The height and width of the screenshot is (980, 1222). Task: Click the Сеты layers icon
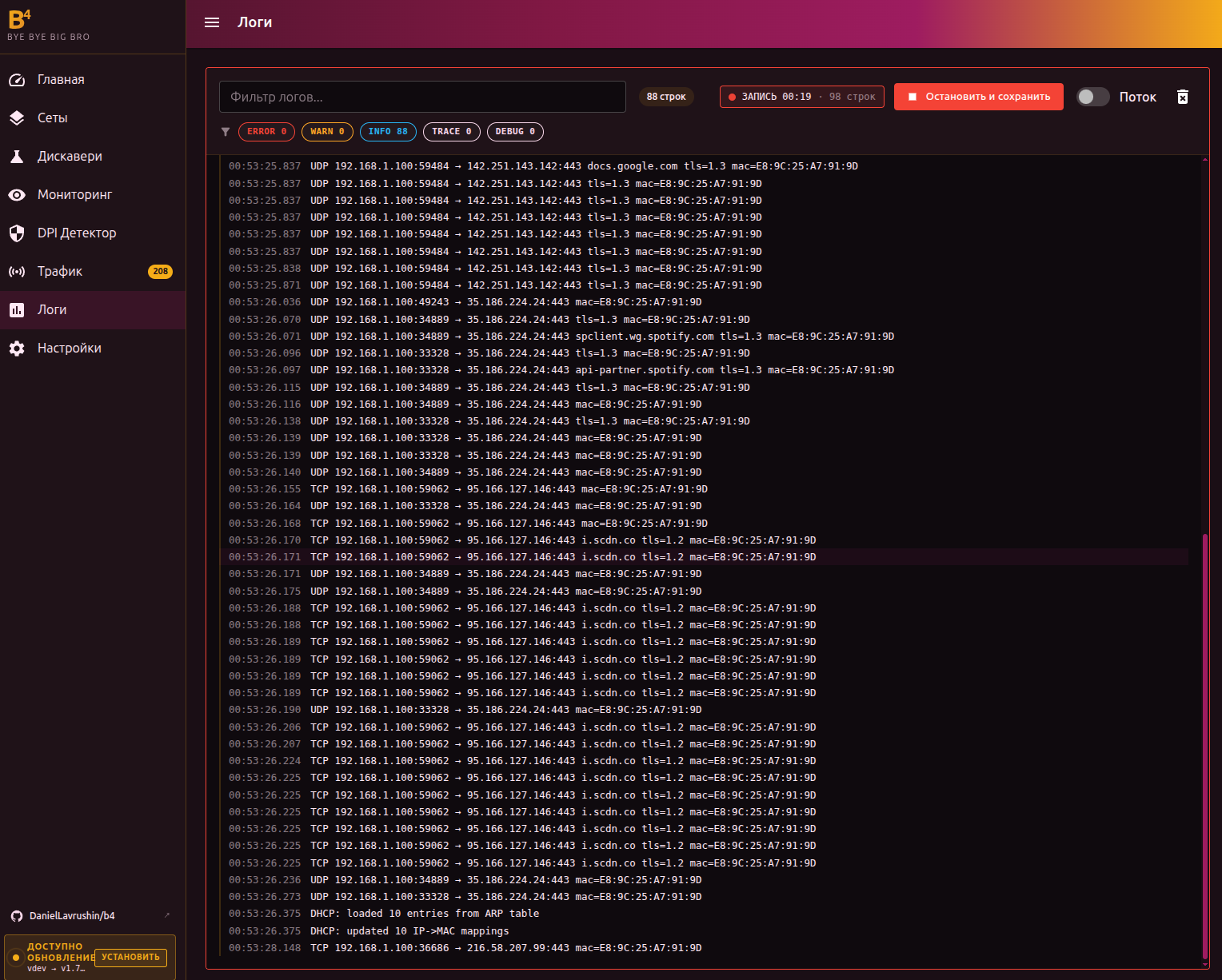[x=17, y=118]
